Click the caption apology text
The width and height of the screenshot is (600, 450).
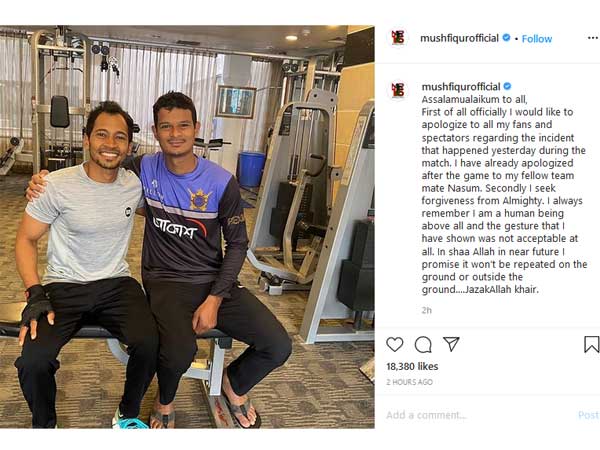click(504, 194)
